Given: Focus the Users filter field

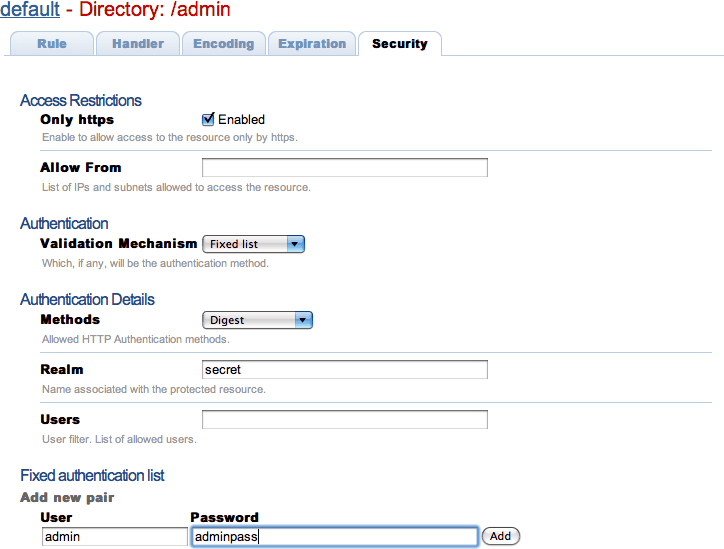Looking at the screenshot, I should [x=344, y=420].
